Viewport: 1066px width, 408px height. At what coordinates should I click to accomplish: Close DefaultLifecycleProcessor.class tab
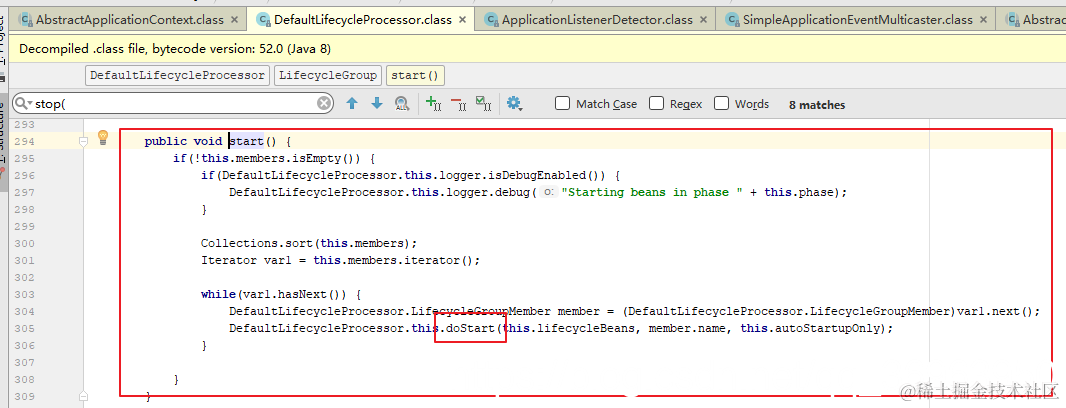464,20
